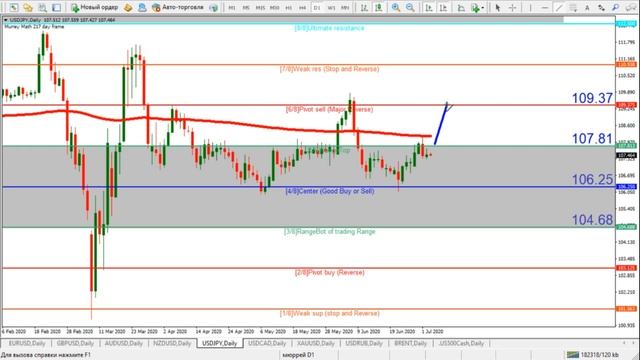Toggle chart auto-scroll icon
640x360 pixels.
pyautogui.click(x=429, y=7)
